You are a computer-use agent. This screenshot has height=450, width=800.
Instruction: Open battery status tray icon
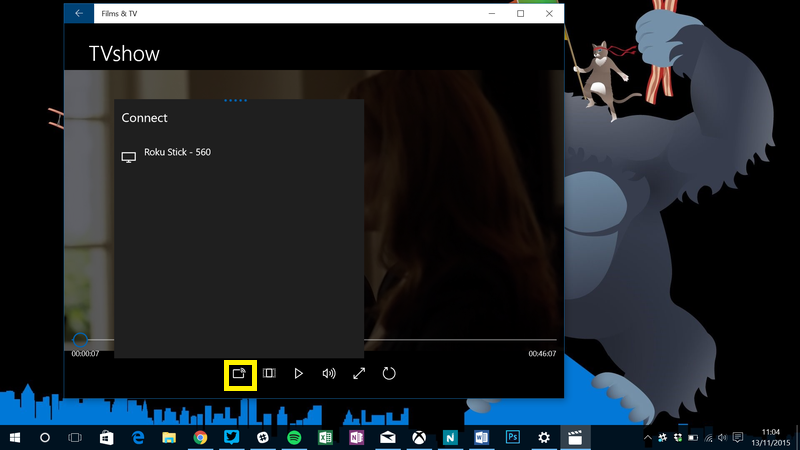pyautogui.click(x=693, y=438)
